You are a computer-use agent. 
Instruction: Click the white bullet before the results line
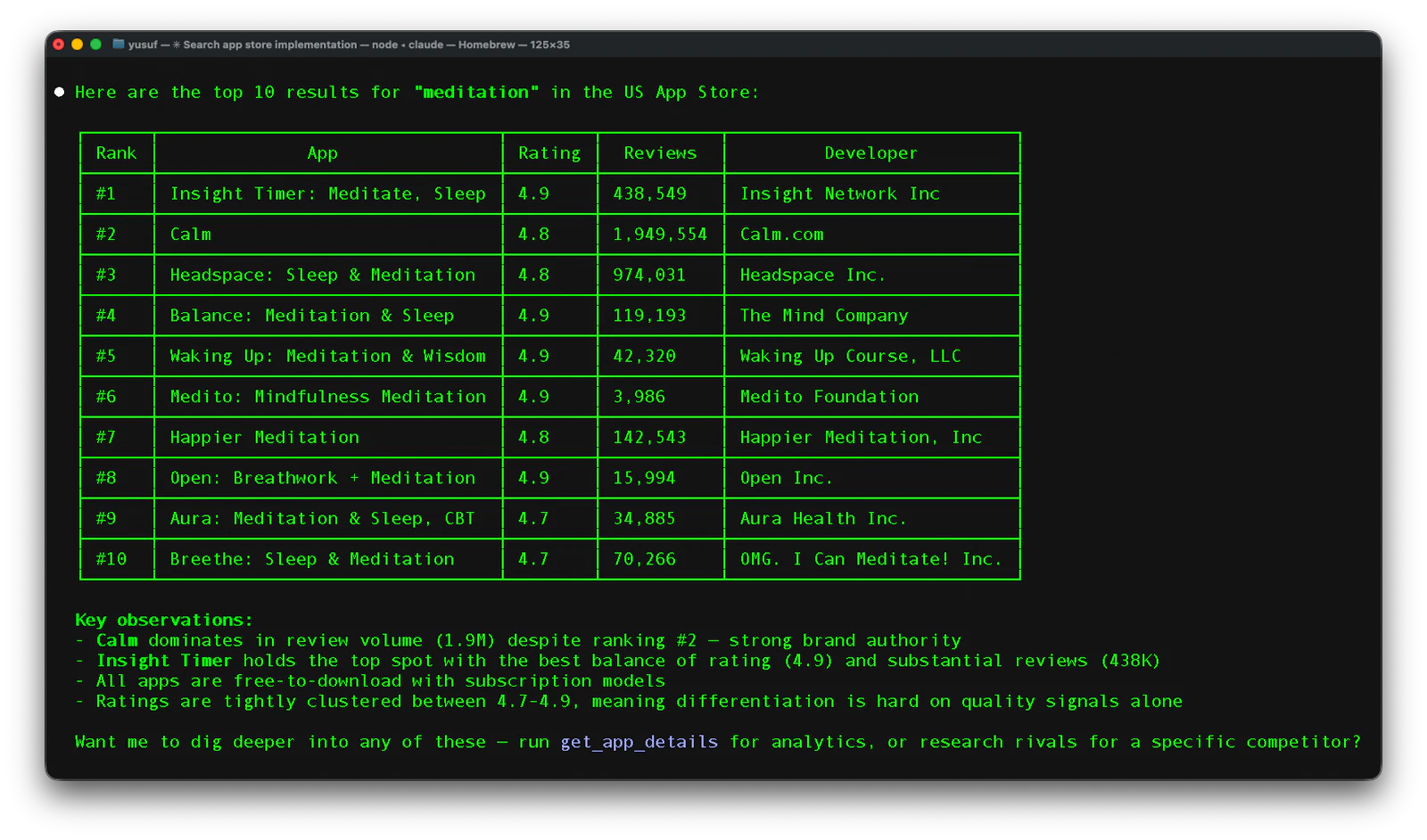(59, 92)
